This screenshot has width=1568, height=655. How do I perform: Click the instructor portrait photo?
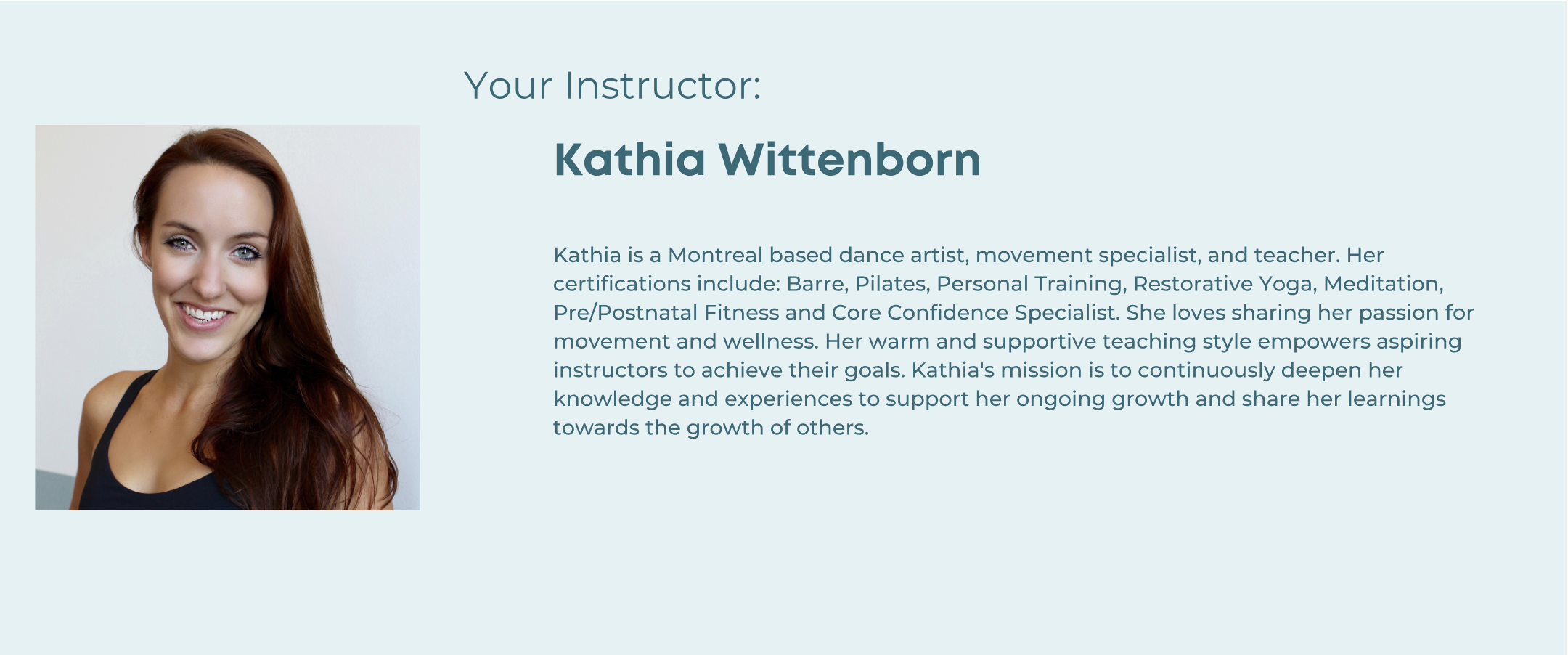pos(227,317)
